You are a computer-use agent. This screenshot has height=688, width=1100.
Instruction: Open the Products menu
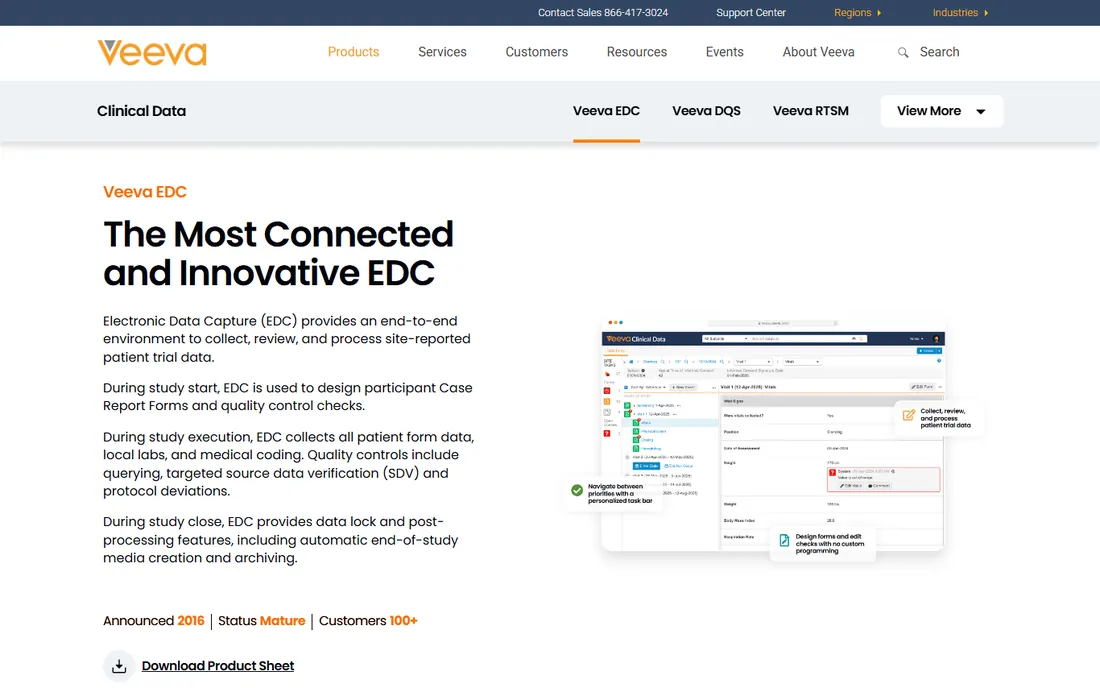coord(353,52)
